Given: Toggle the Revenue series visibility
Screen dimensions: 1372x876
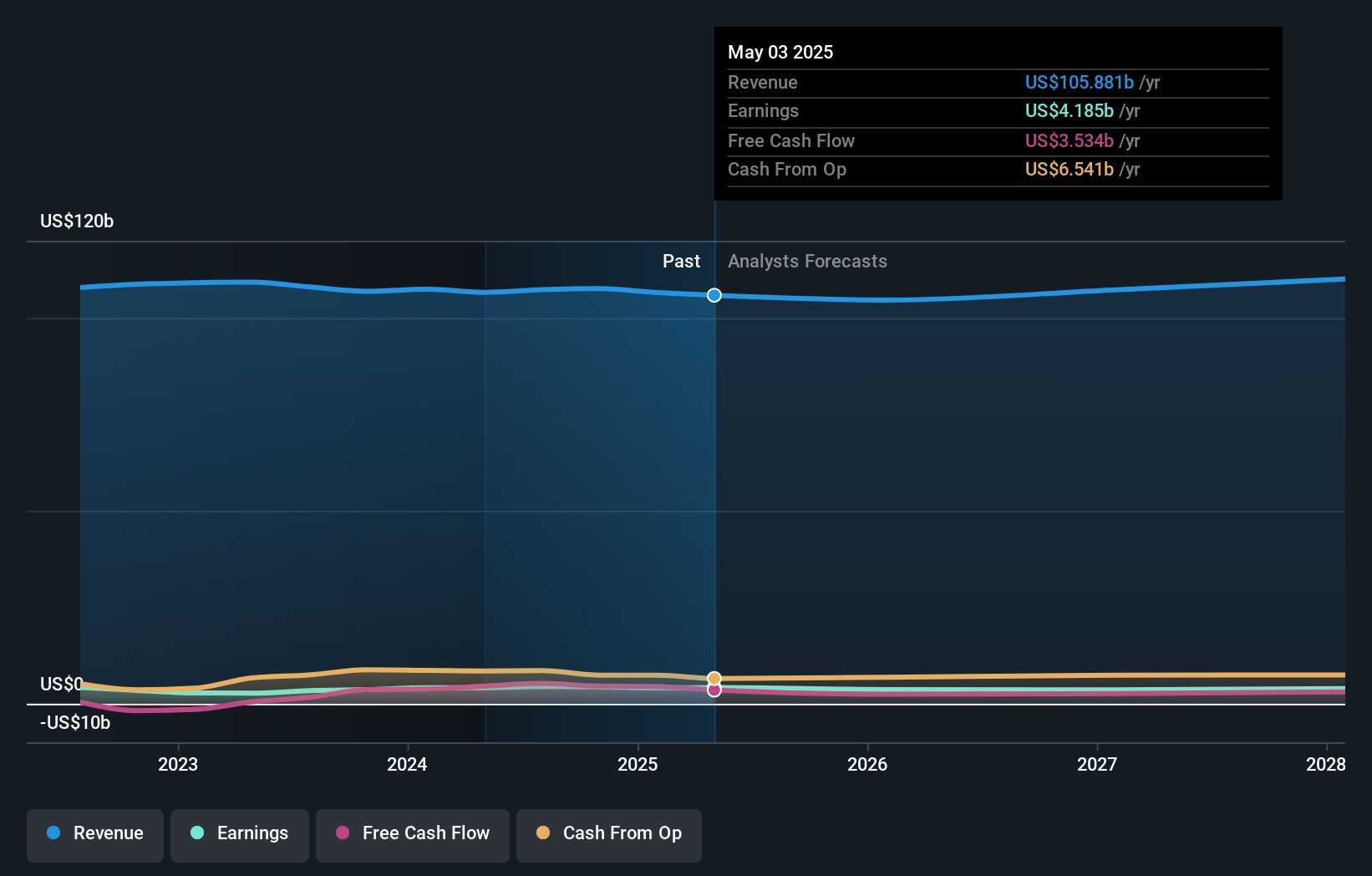Looking at the screenshot, I should click(94, 833).
